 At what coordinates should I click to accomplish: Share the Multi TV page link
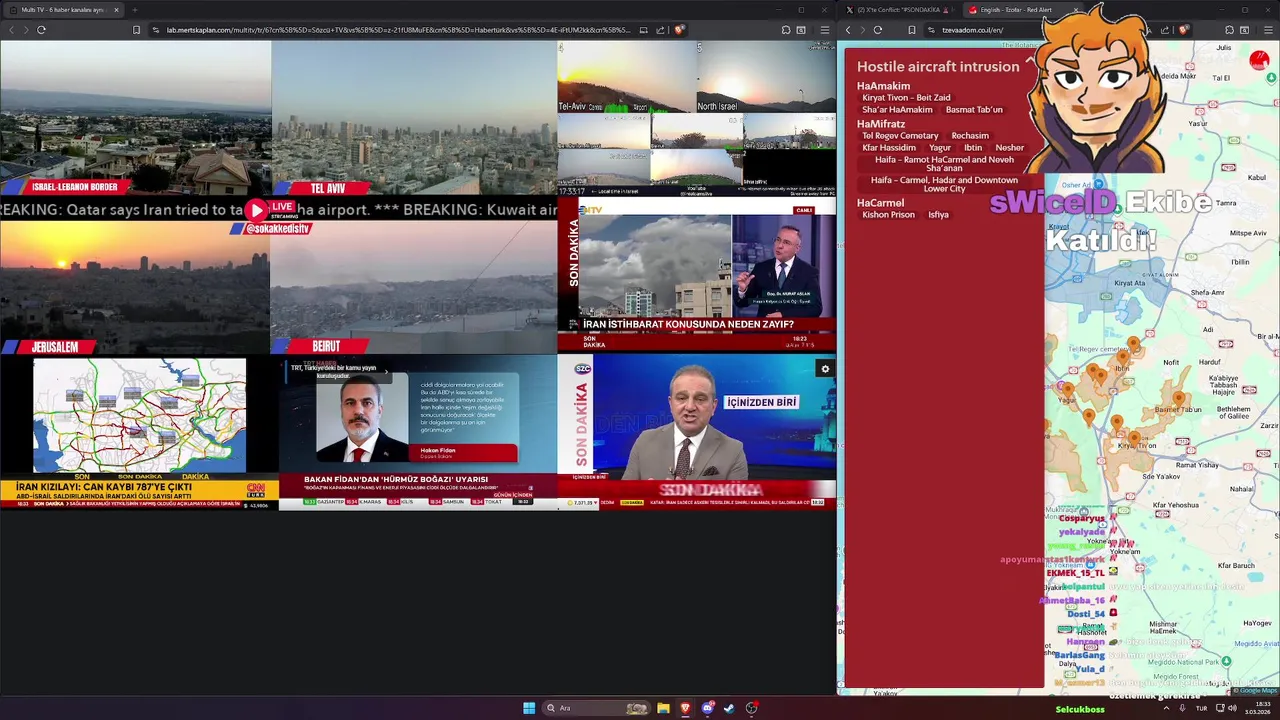click(x=660, y=30)
